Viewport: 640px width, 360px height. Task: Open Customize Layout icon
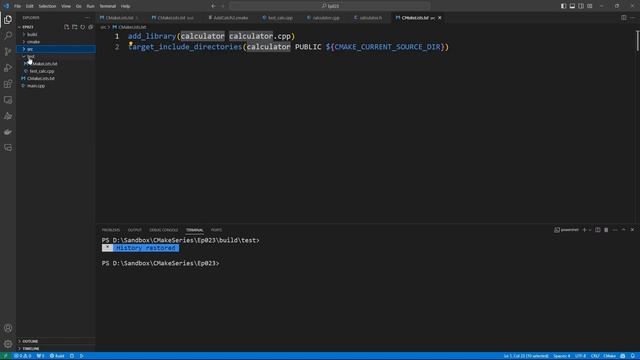click(590, 6)
